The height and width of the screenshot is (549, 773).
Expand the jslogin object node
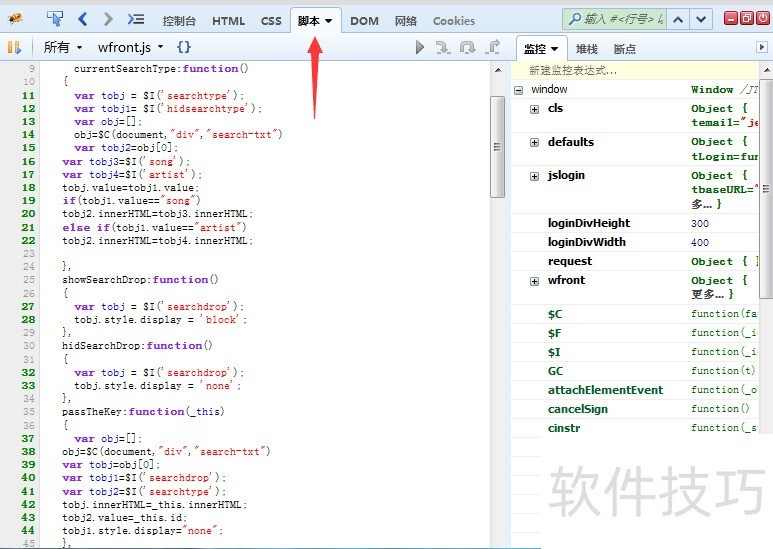(x=534, y=176)
